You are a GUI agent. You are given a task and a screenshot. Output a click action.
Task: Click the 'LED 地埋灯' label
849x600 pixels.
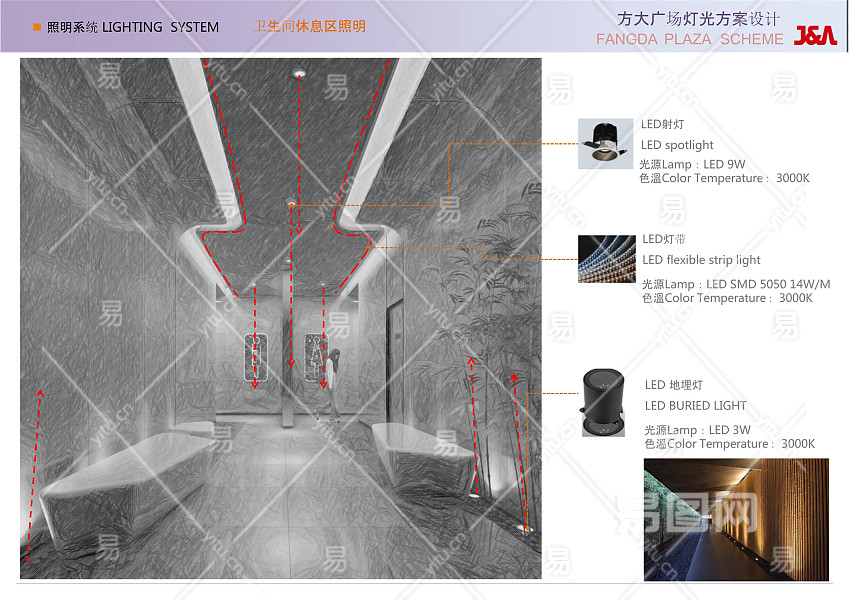click(x=674, y=385)
